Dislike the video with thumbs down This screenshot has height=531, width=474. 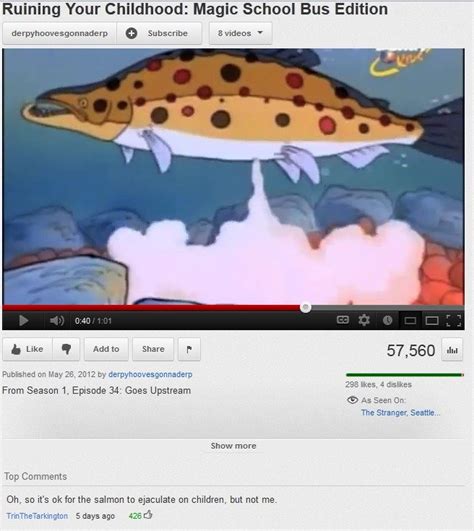pyautogui.click(x=66, y=349)
